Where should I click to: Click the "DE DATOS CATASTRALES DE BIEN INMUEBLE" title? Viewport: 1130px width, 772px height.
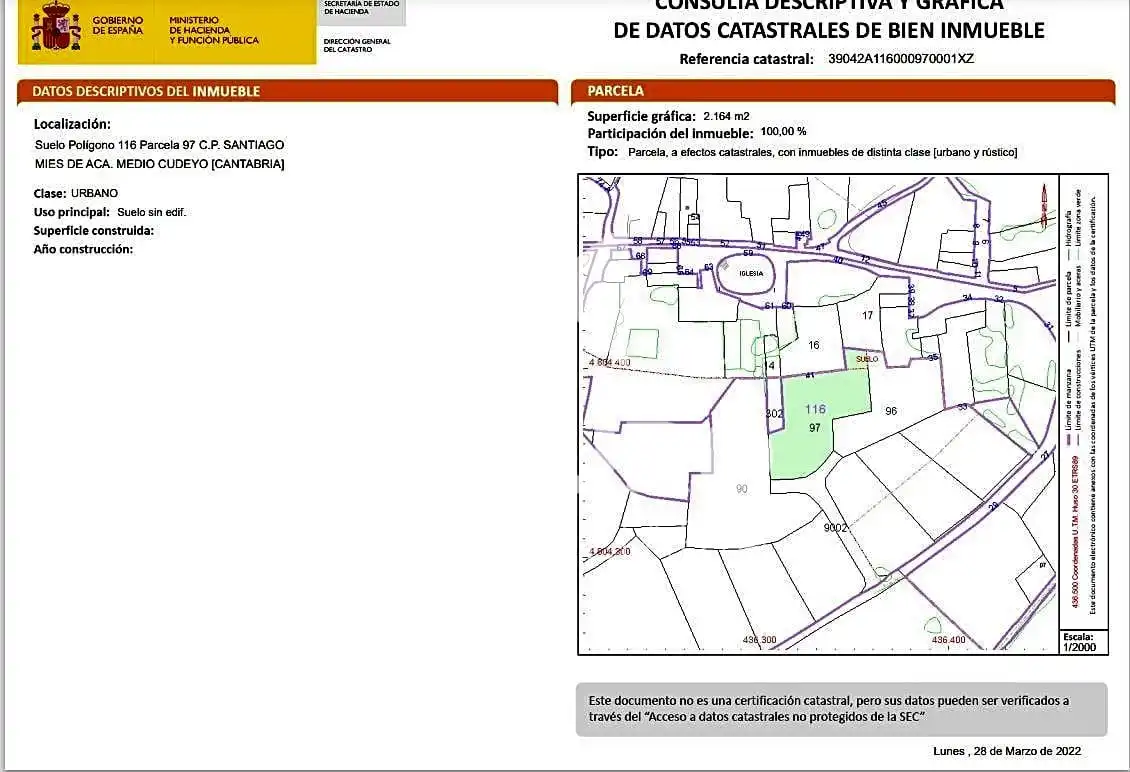[x=829, y=30]
